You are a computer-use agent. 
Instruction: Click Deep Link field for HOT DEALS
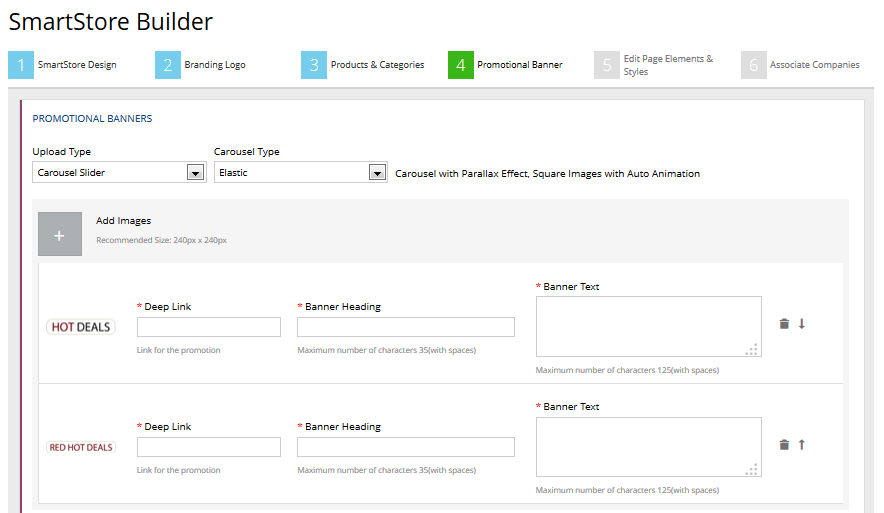click(209, 327)
